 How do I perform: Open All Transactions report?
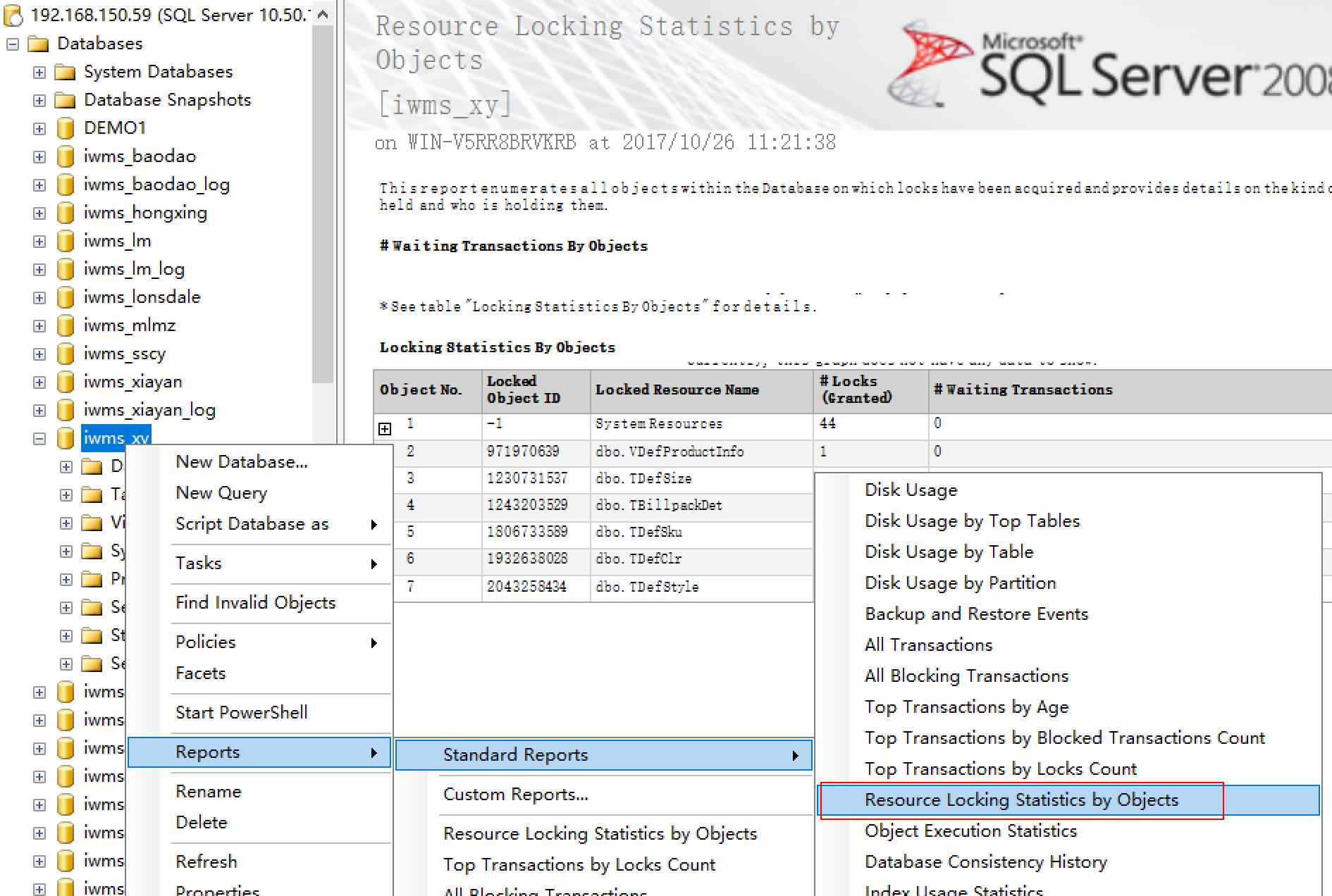coord(1068,645)
